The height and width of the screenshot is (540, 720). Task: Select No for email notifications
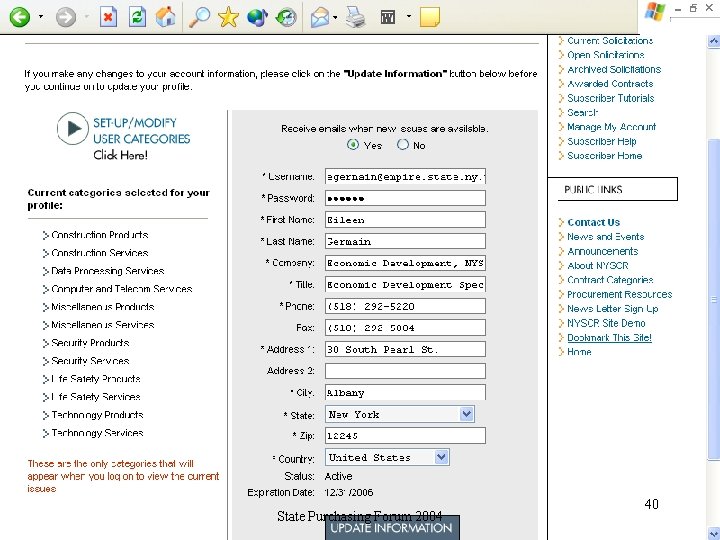403,145
